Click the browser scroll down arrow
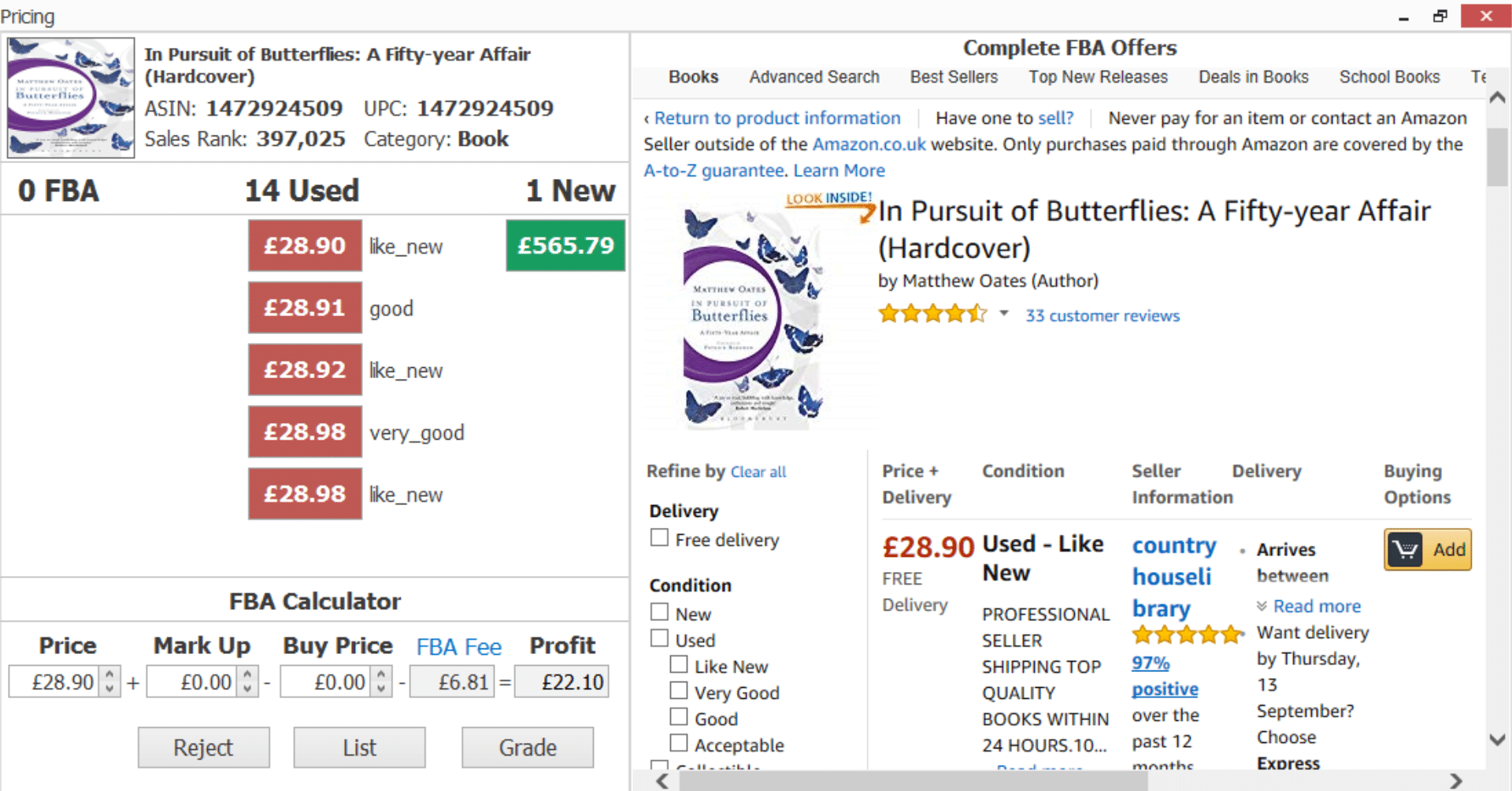 pos(1497,740)
